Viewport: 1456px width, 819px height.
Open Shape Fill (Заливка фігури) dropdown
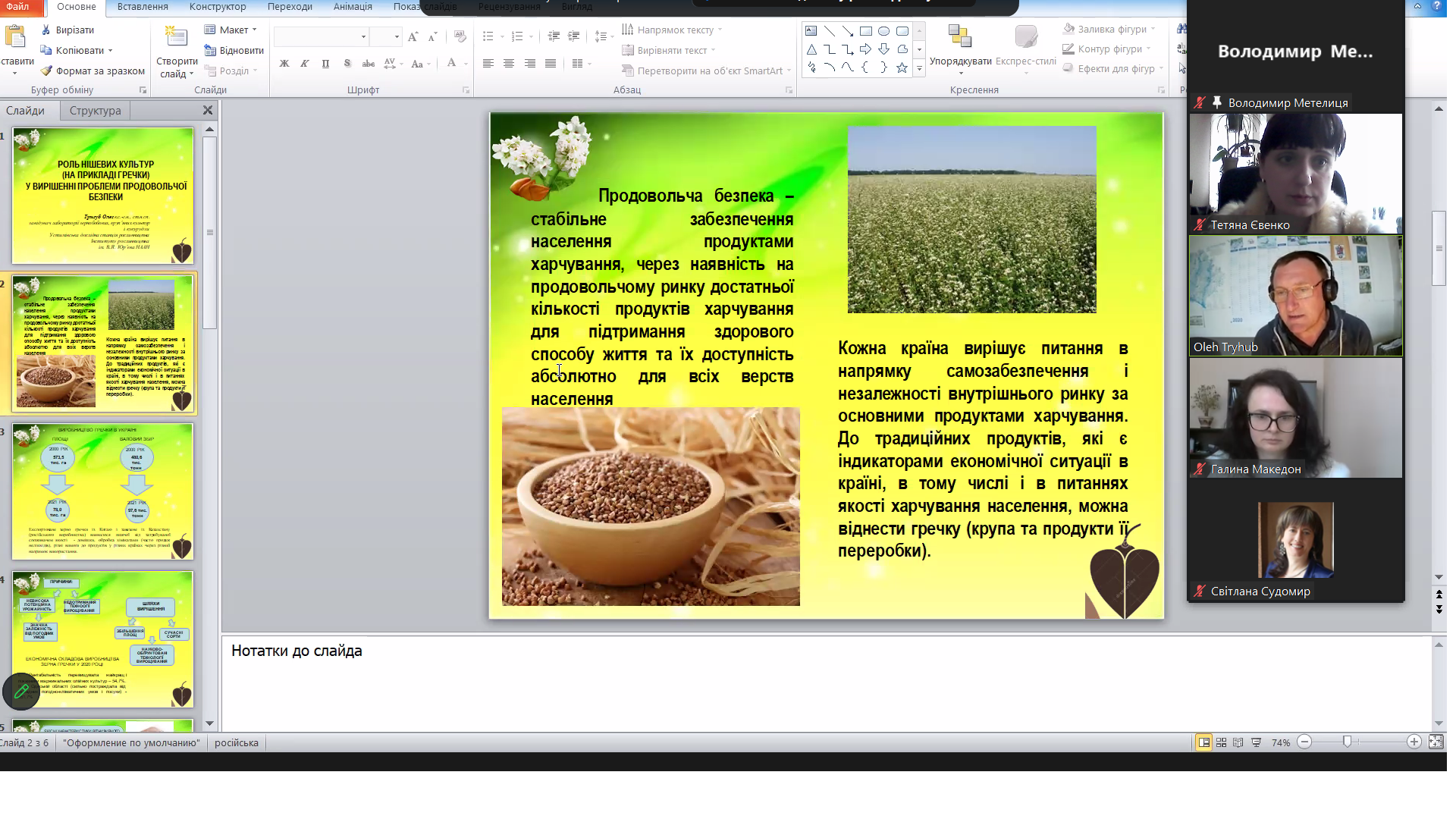(x=1109, y=29)
